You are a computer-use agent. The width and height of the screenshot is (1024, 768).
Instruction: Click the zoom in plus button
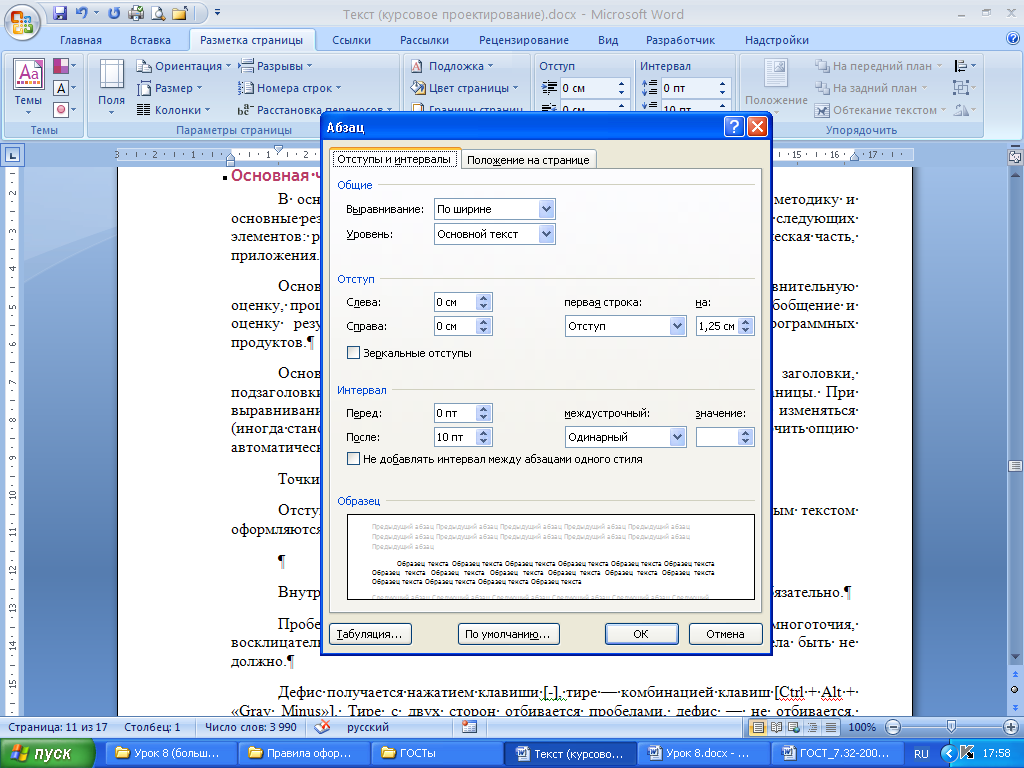tap(1010, 727)
